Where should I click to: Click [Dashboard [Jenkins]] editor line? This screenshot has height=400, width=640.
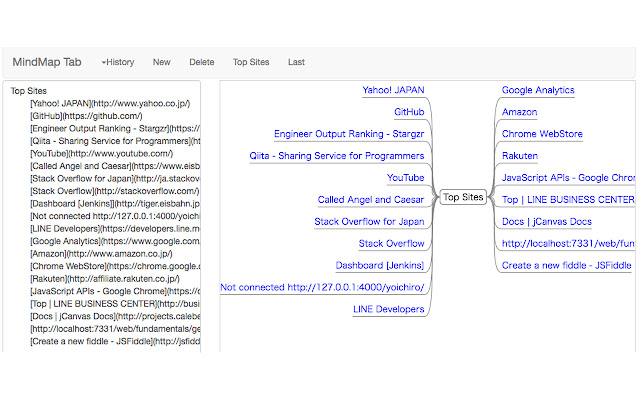click(x=115, y=204)
